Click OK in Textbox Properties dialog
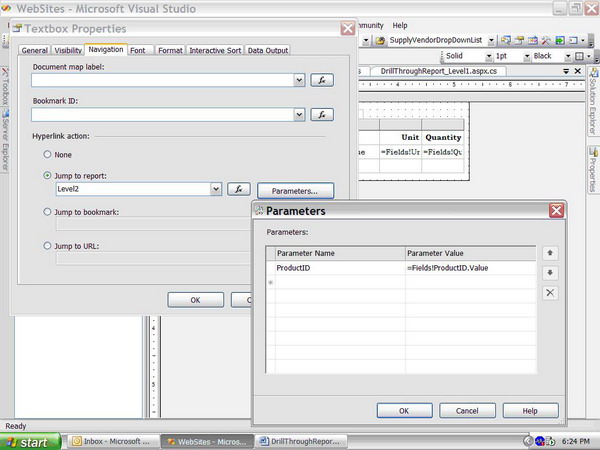 pos(196,300)
